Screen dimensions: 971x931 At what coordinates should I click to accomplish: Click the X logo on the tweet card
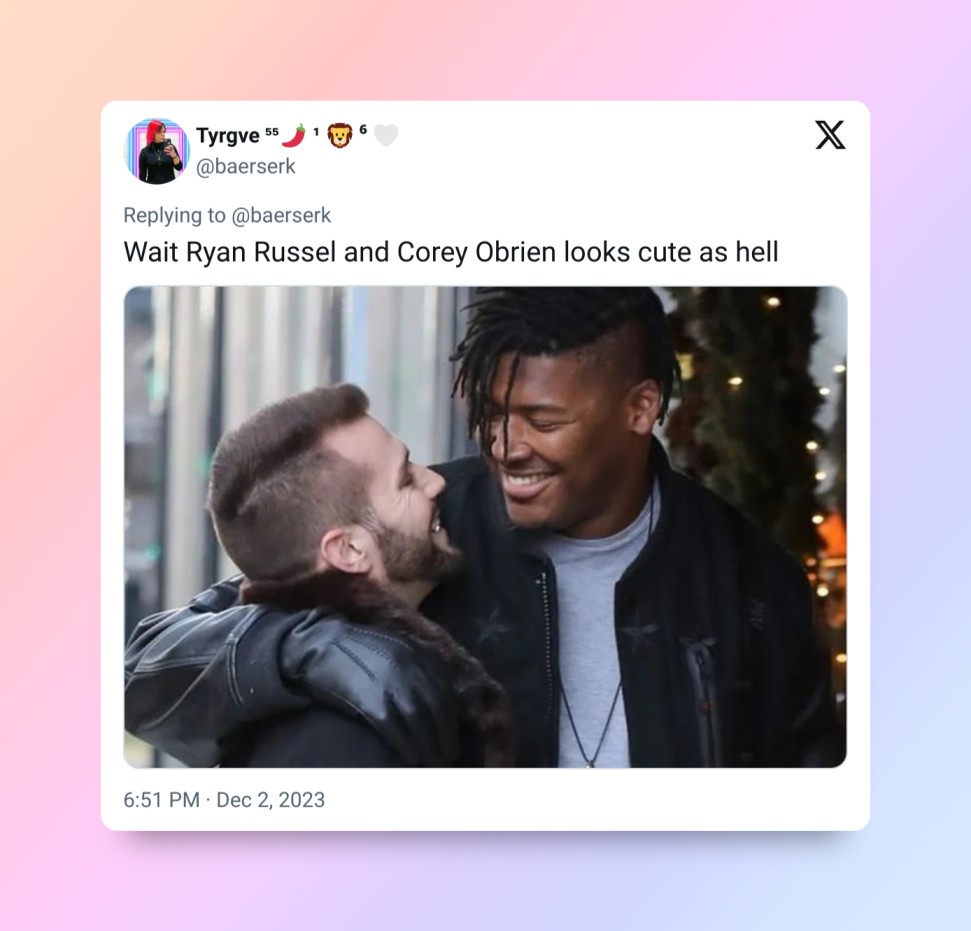pyautogui.click(x=830, y=135)
